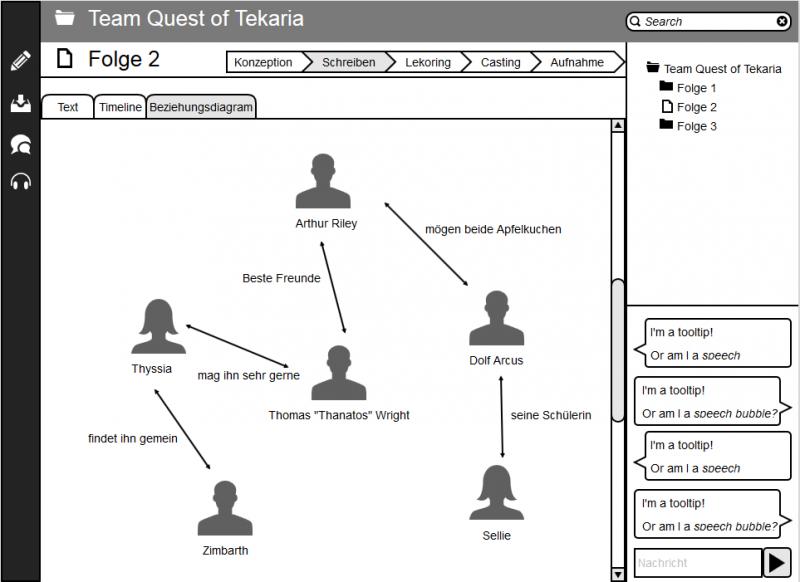This screenshot has width=800, height=582.
Task: Jump to the Aufnahme workflow step
Action: point(577,62)
